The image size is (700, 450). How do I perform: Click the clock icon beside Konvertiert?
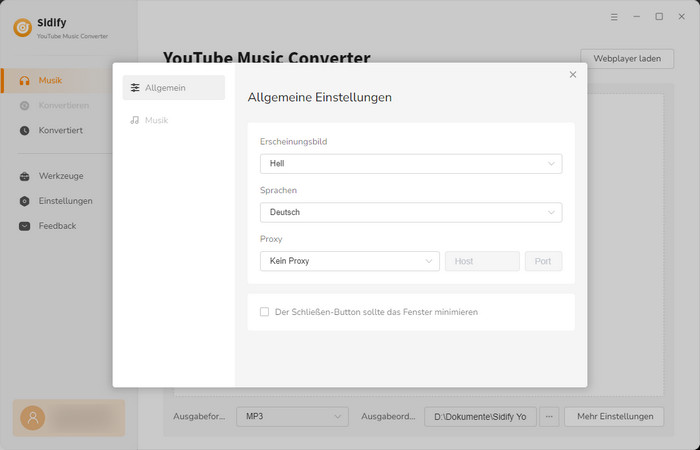pyautogui.click(x=25, y=131)
